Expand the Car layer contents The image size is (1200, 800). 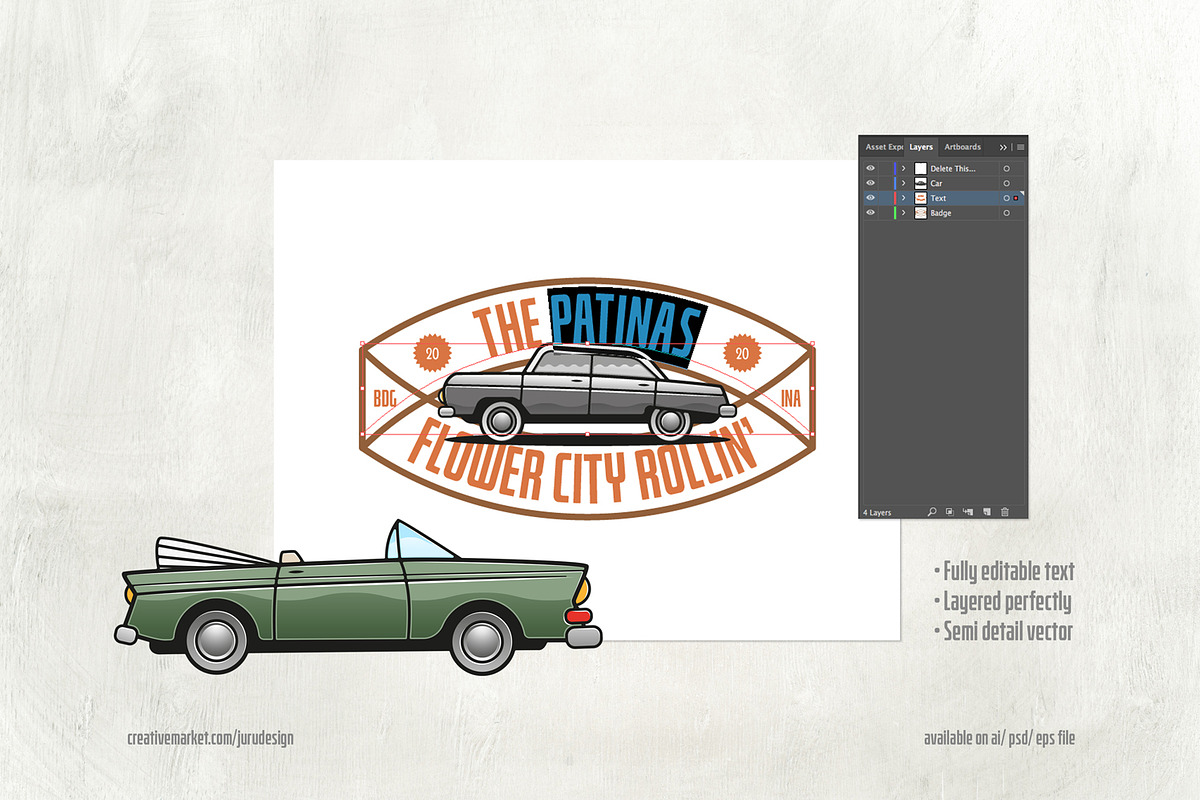coord(903,183)
